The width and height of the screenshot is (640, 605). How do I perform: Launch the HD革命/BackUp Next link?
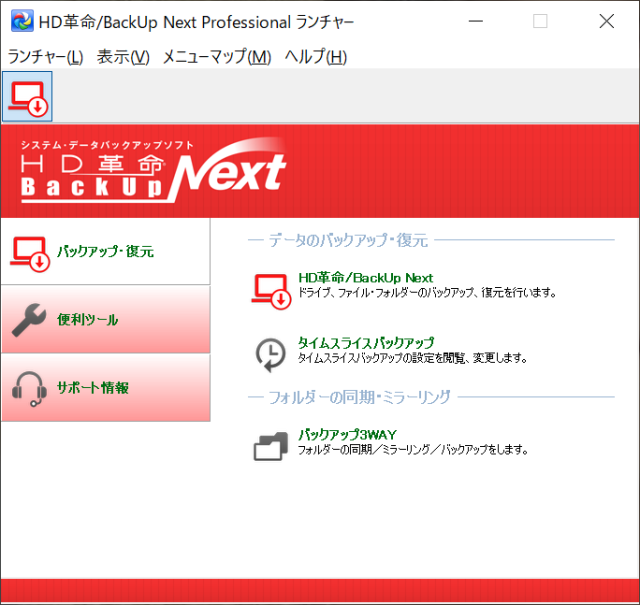click(x=365, y=278)
